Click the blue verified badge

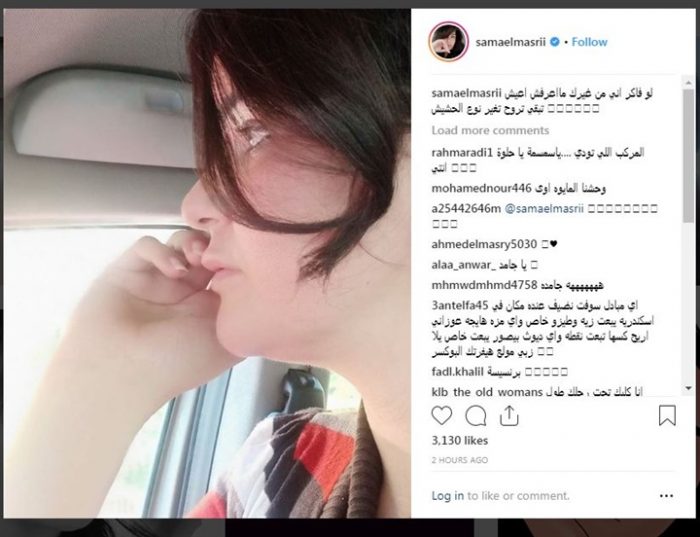click(x=554, y=42)
